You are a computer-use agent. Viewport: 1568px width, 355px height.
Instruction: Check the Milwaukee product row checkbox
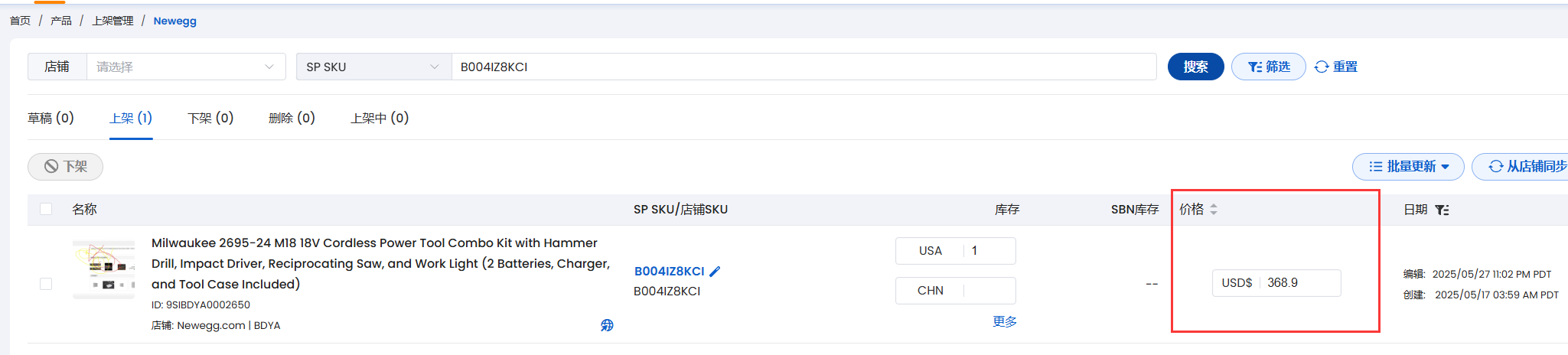tap(46, 284)
